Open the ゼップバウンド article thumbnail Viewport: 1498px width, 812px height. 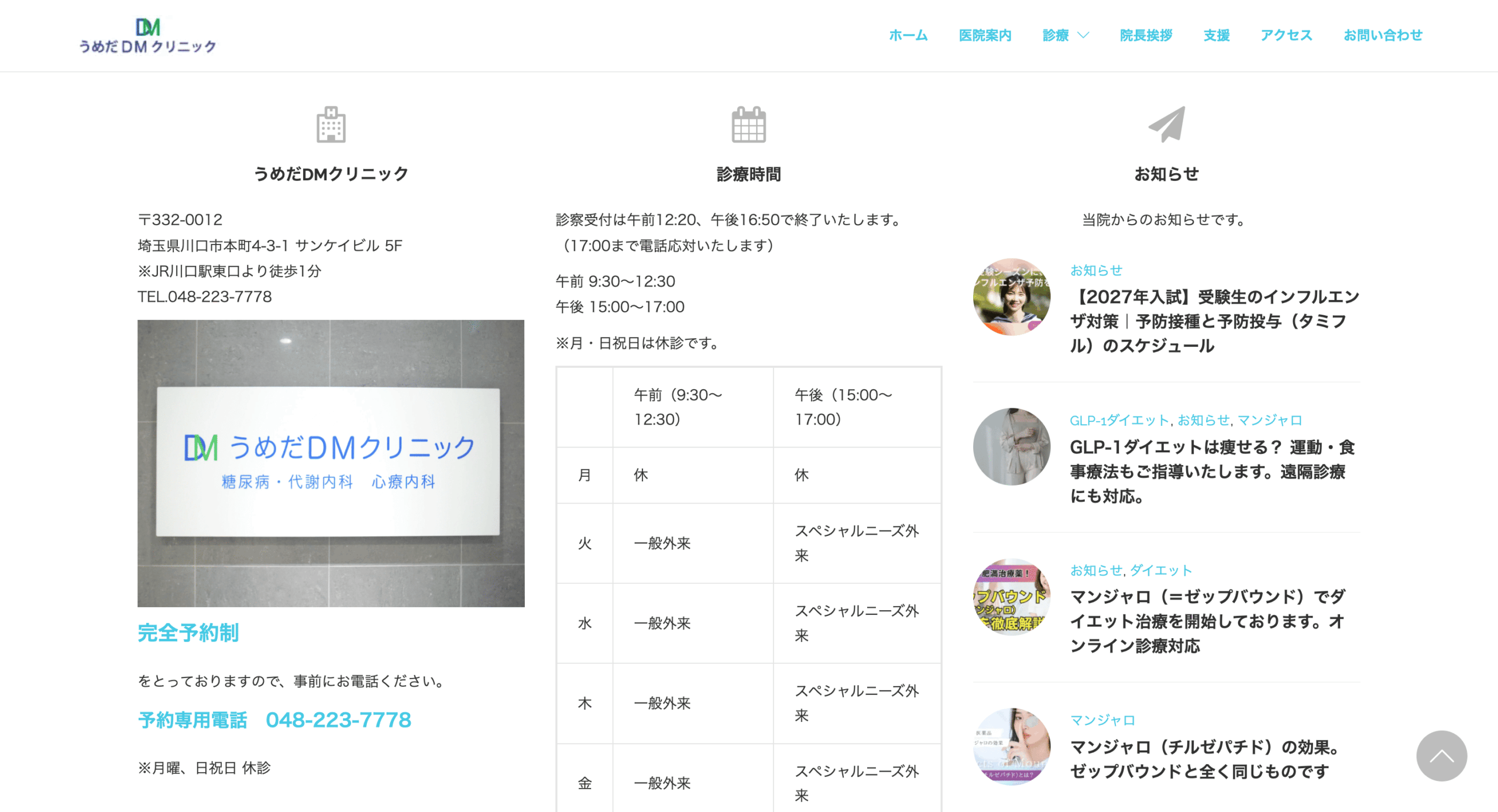click(x=1011, y=597)
